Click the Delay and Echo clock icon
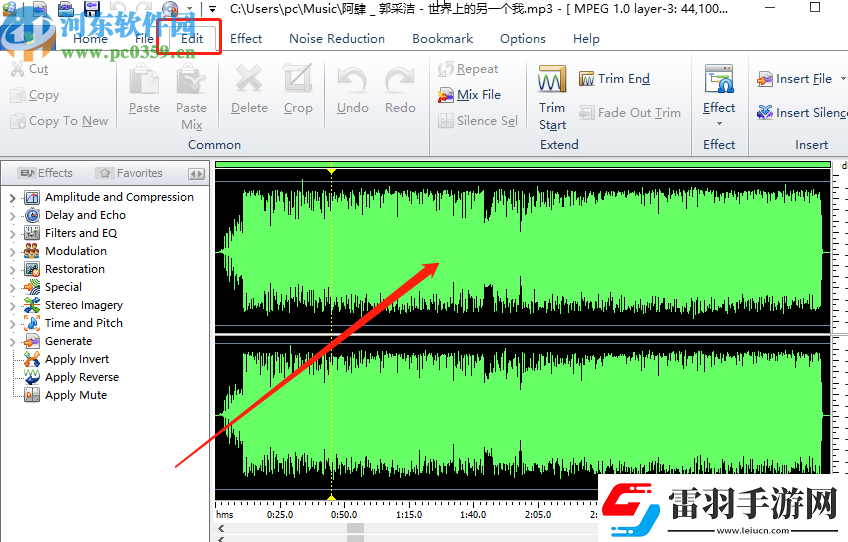This screenshot has width=848, height=542. (32, 215)
